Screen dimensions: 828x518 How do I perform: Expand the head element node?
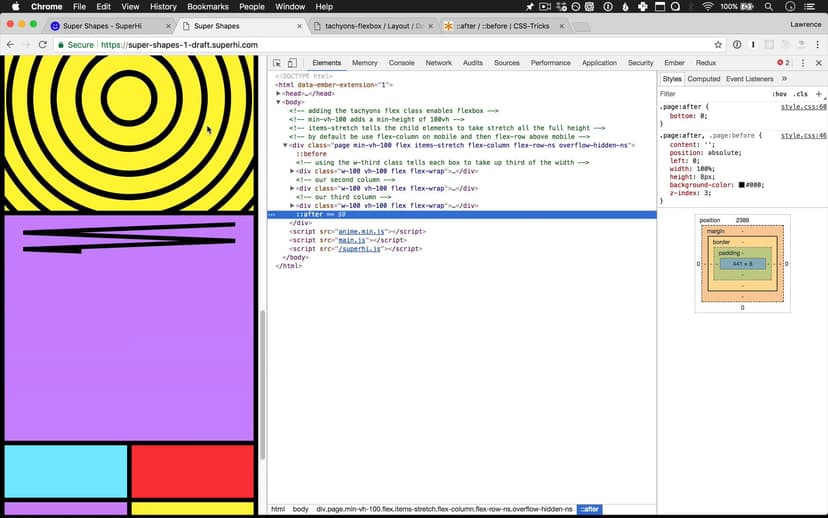[279, 93]
